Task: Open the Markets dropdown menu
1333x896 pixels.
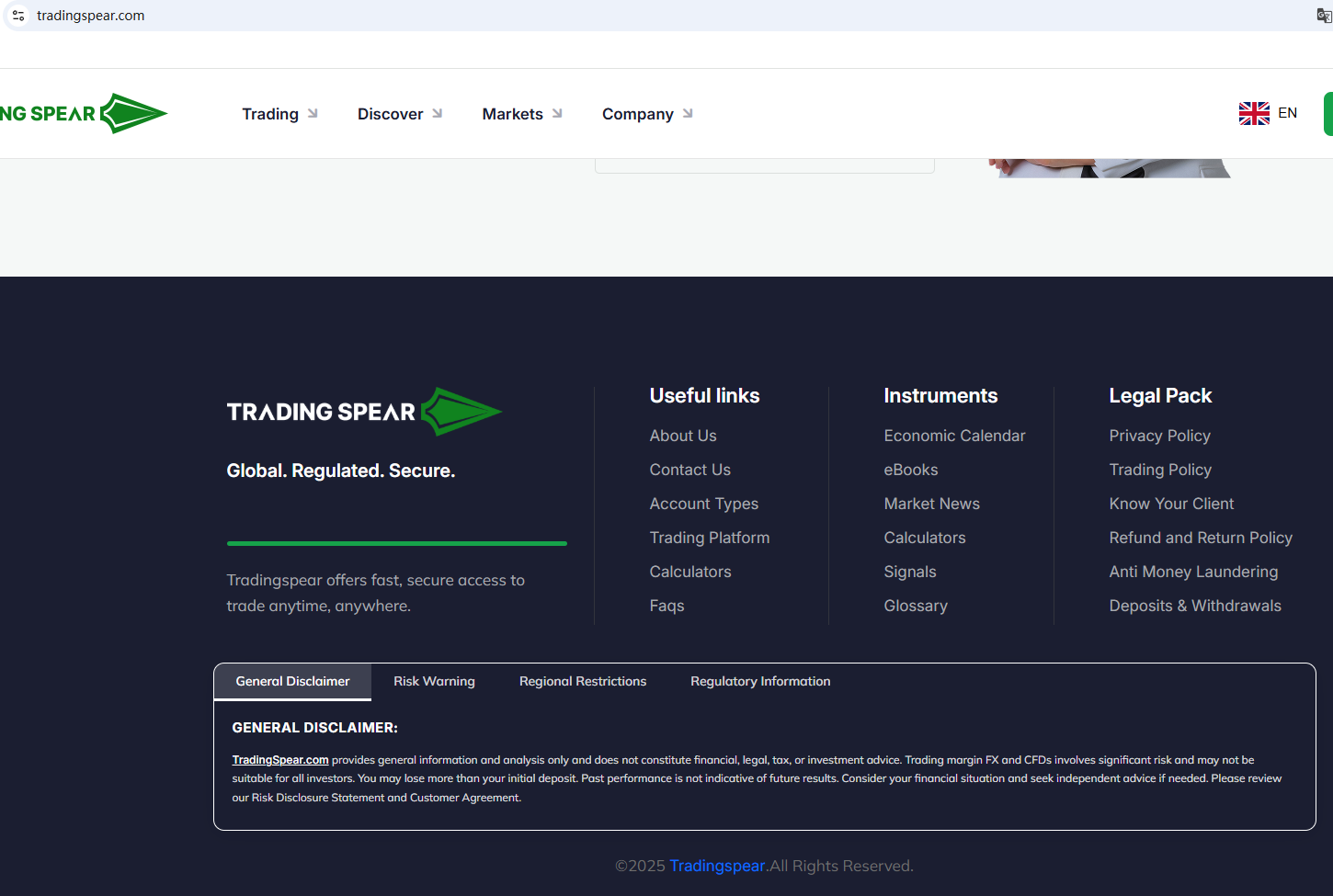Action: pos(521,114)
